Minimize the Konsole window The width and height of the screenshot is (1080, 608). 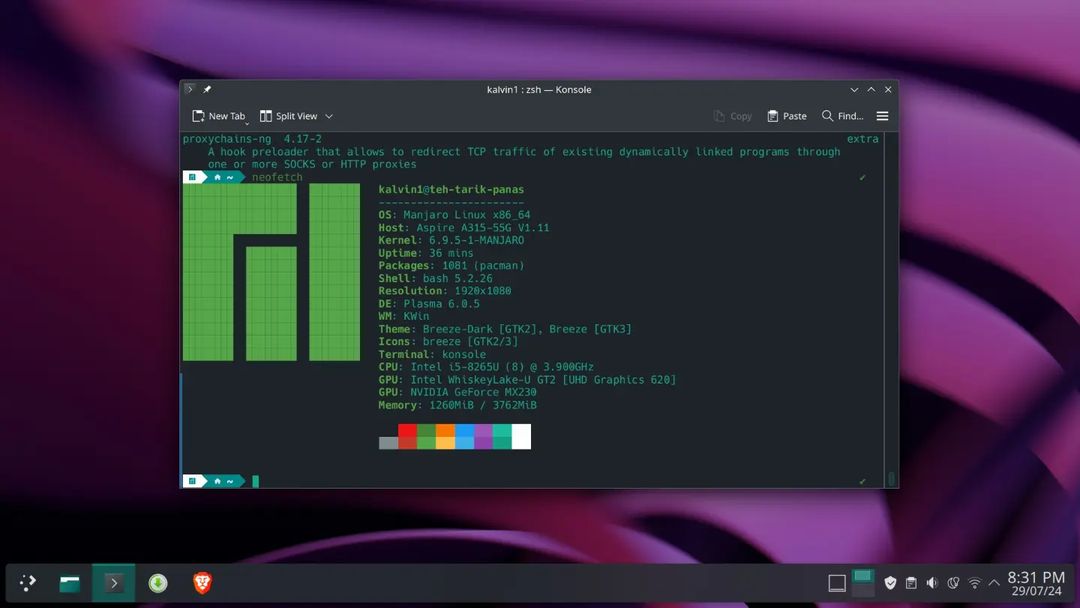(854, 90)
